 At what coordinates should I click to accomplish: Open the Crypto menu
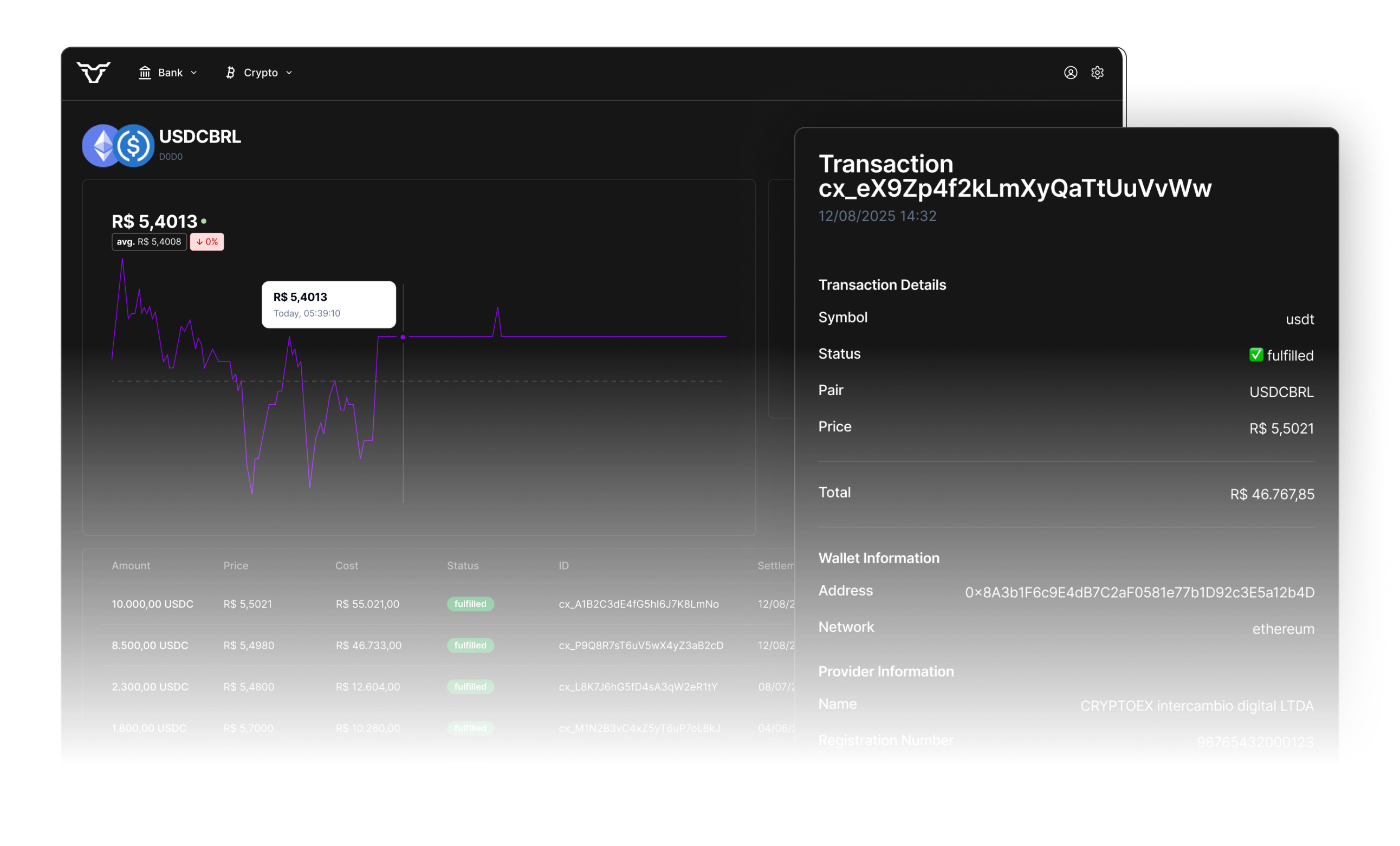pyautogui.click(x=260, y=73)
